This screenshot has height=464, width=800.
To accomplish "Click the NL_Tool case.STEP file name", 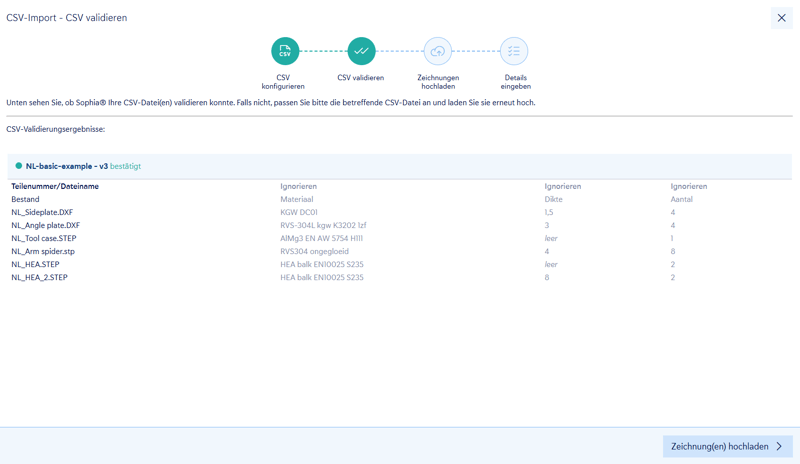I will point(44,238).
